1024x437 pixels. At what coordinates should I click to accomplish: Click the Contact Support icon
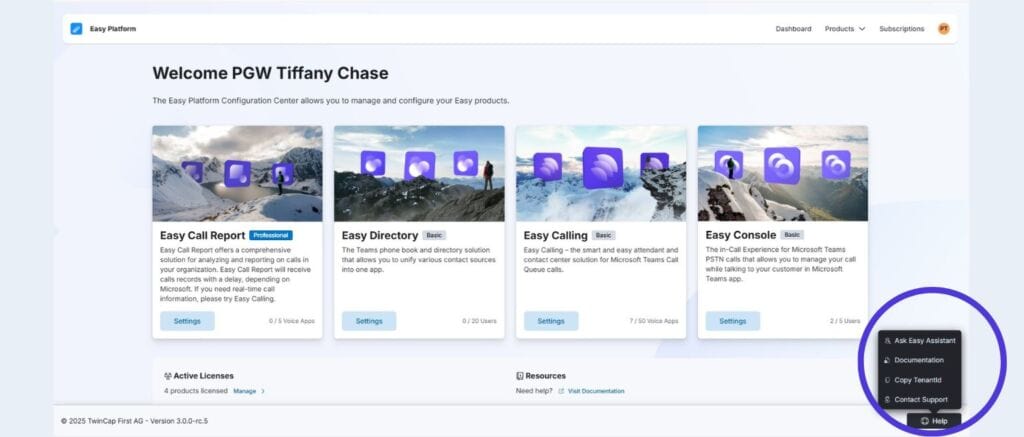[x=888, y=399]
